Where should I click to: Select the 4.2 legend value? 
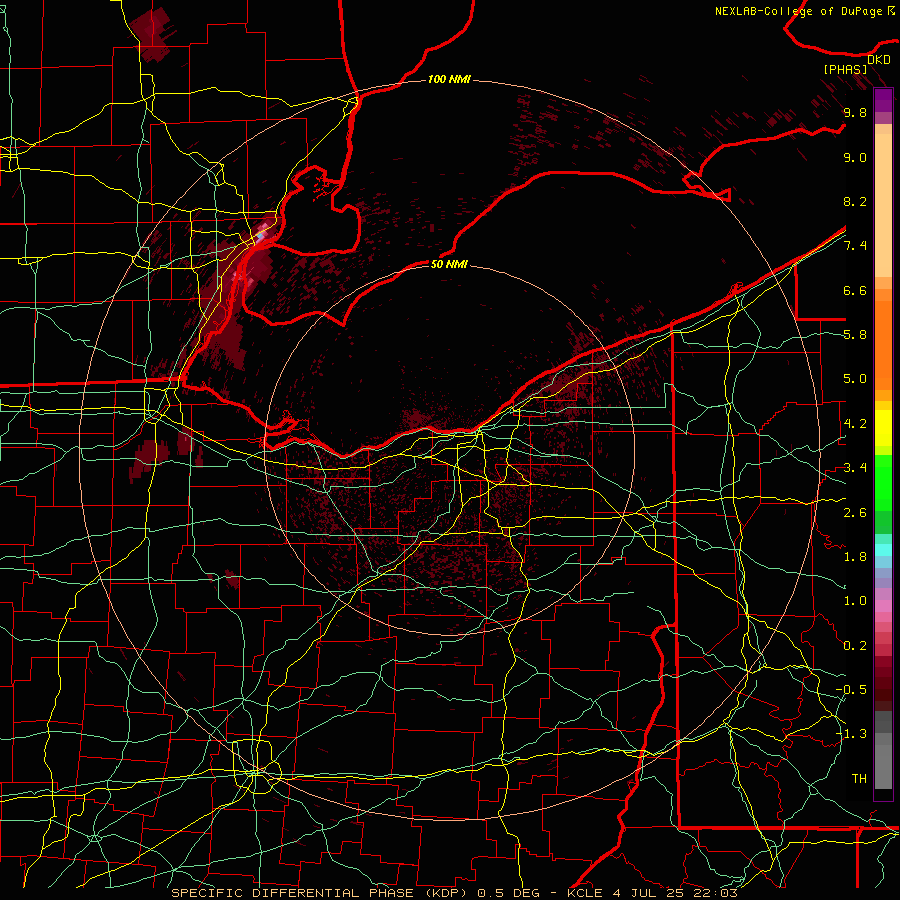pos(855,424)
